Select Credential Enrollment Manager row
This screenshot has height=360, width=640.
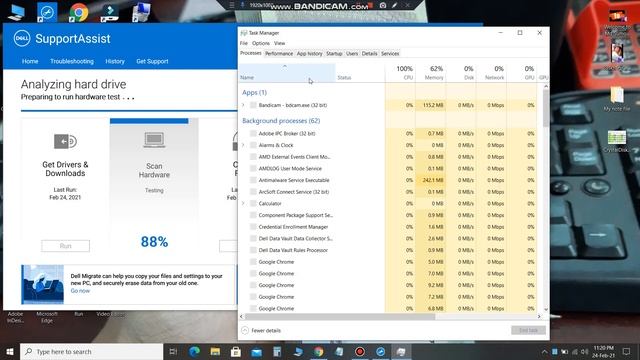[388, 227]
